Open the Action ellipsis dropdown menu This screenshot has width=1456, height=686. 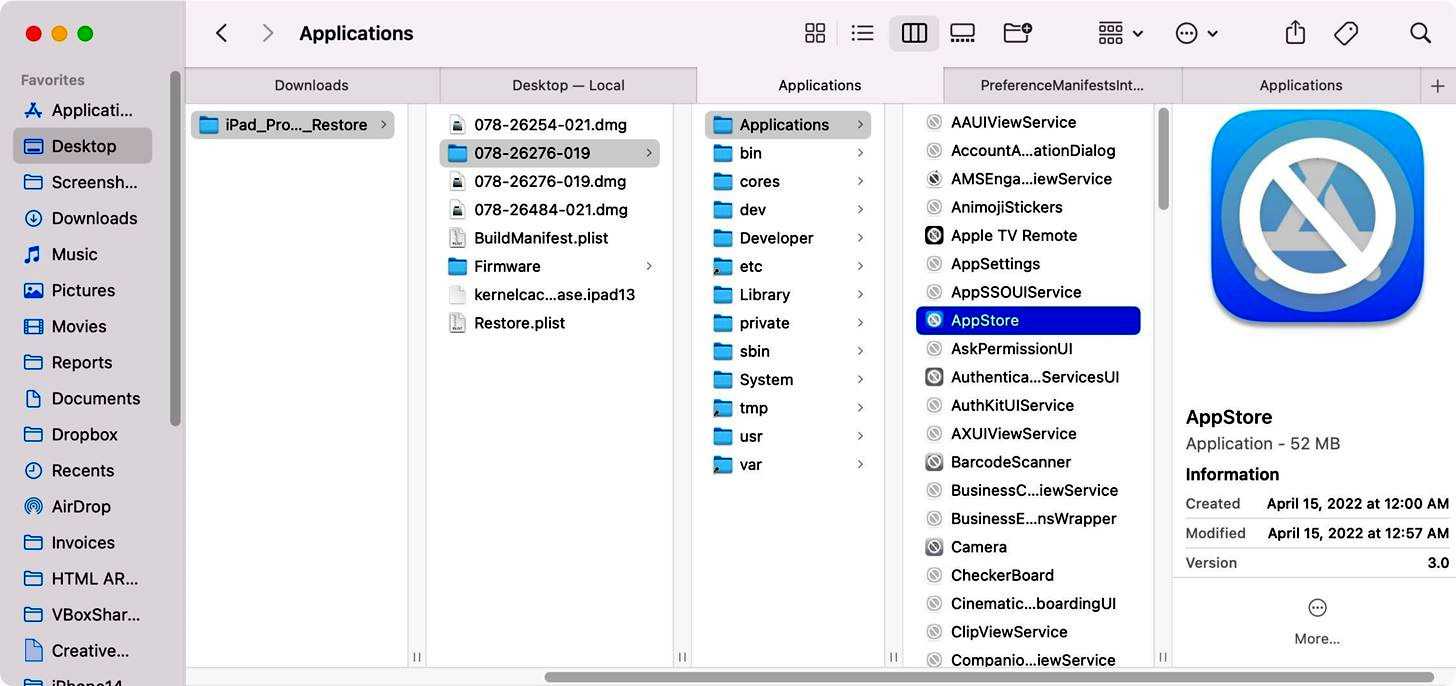(x=1196, y=33)
